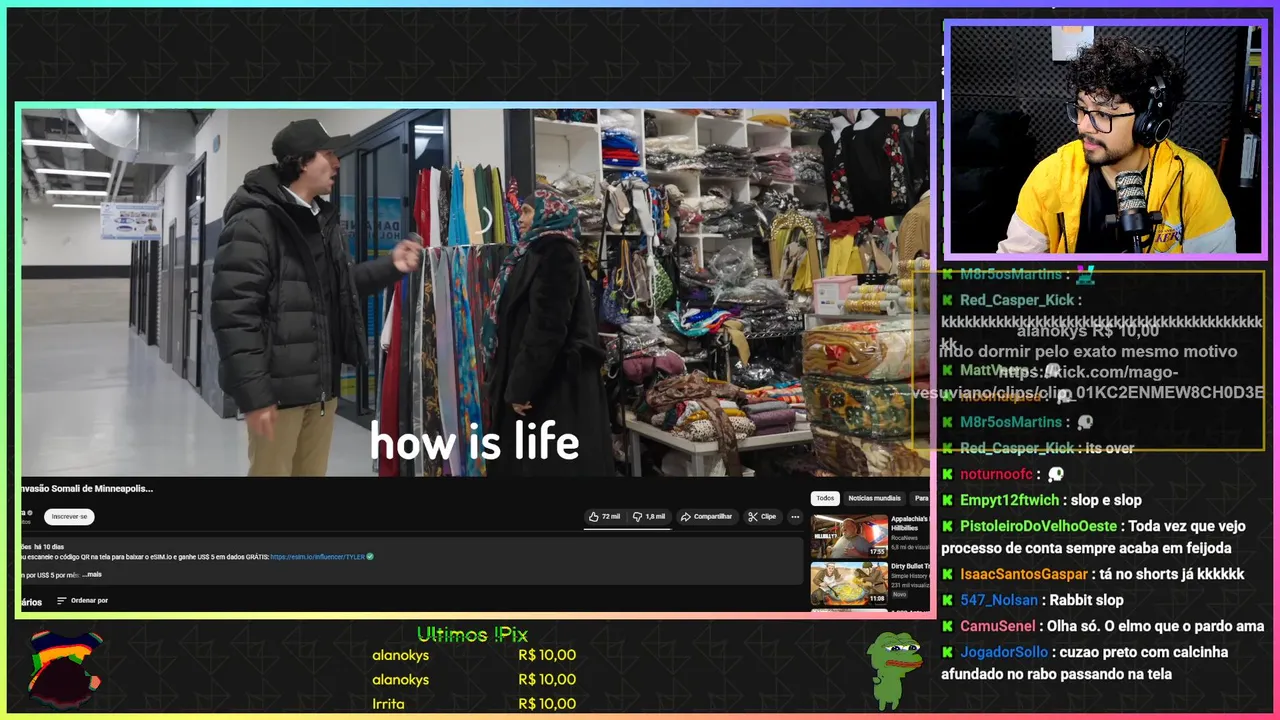The width and height of the screenshot is (1280, 720).
Task: Click the streamer webcam feed
Action: coord(1105,140)
